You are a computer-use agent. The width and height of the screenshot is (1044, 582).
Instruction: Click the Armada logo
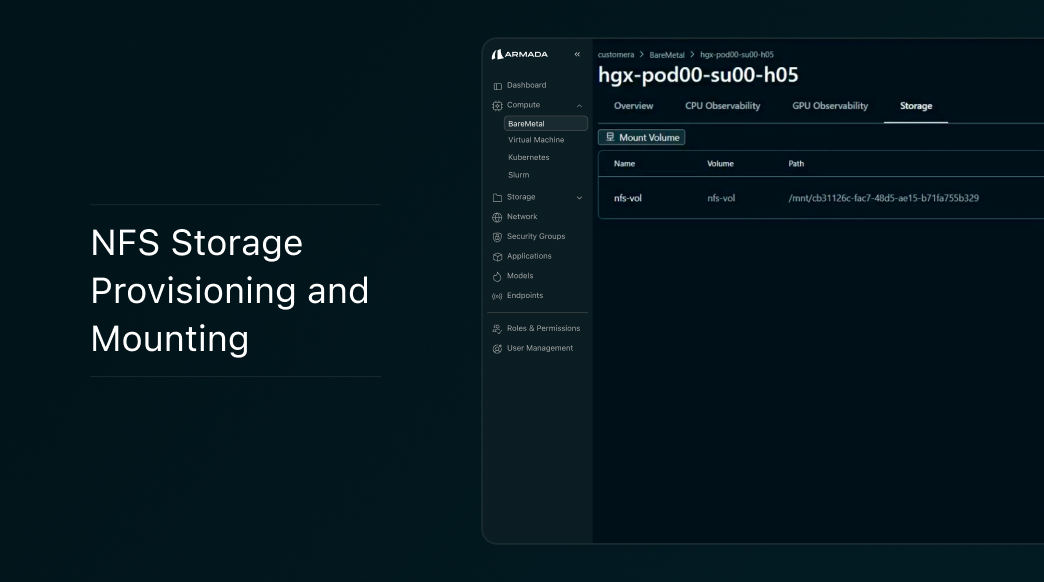click(519, 55)
